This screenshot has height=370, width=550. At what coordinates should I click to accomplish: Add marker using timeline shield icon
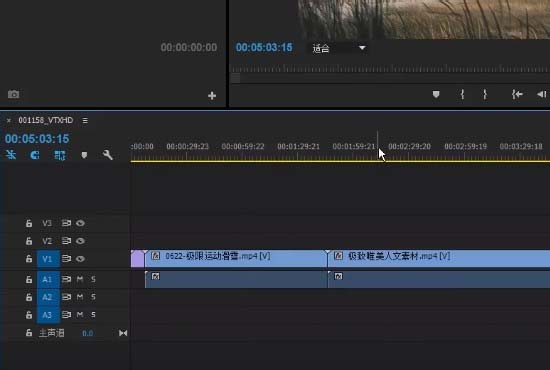pos(84,155)
